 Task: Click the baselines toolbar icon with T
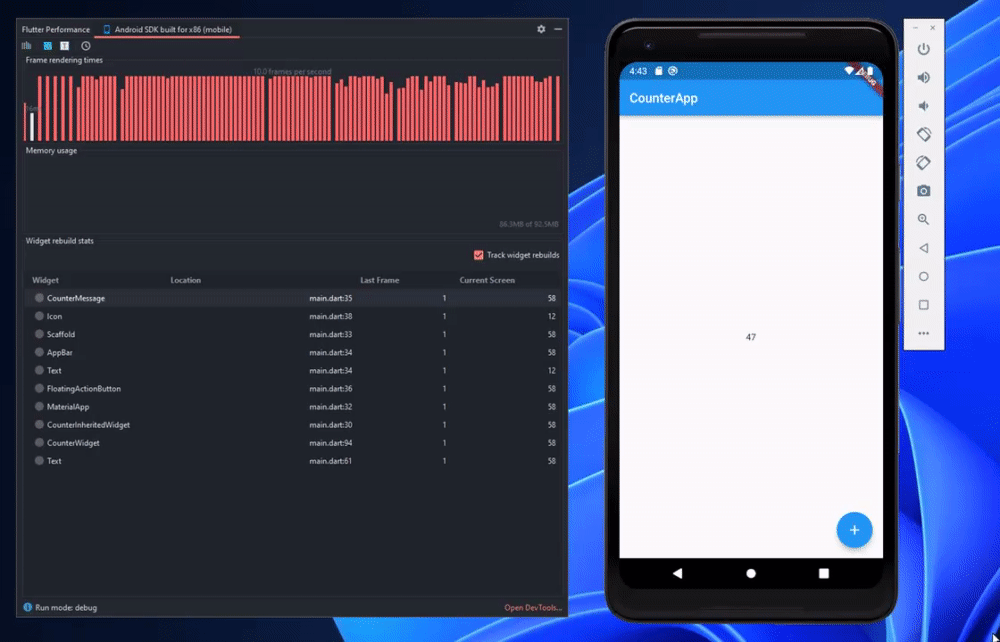click(x=64, y=46)
